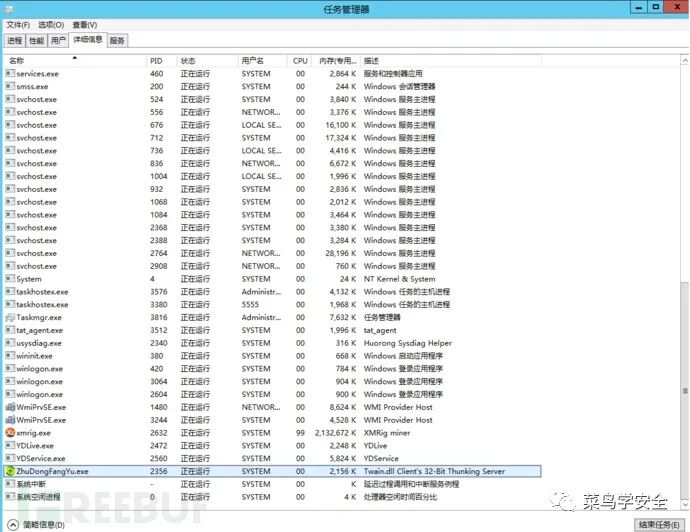Click the YDService.exe process icon
The image size is (690, 532).
(x=10, y=458)
